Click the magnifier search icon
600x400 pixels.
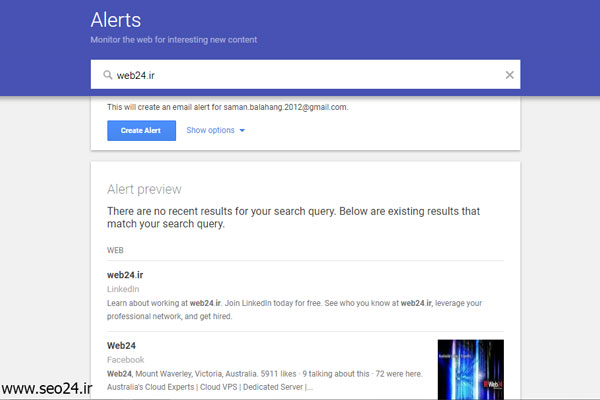108,75
